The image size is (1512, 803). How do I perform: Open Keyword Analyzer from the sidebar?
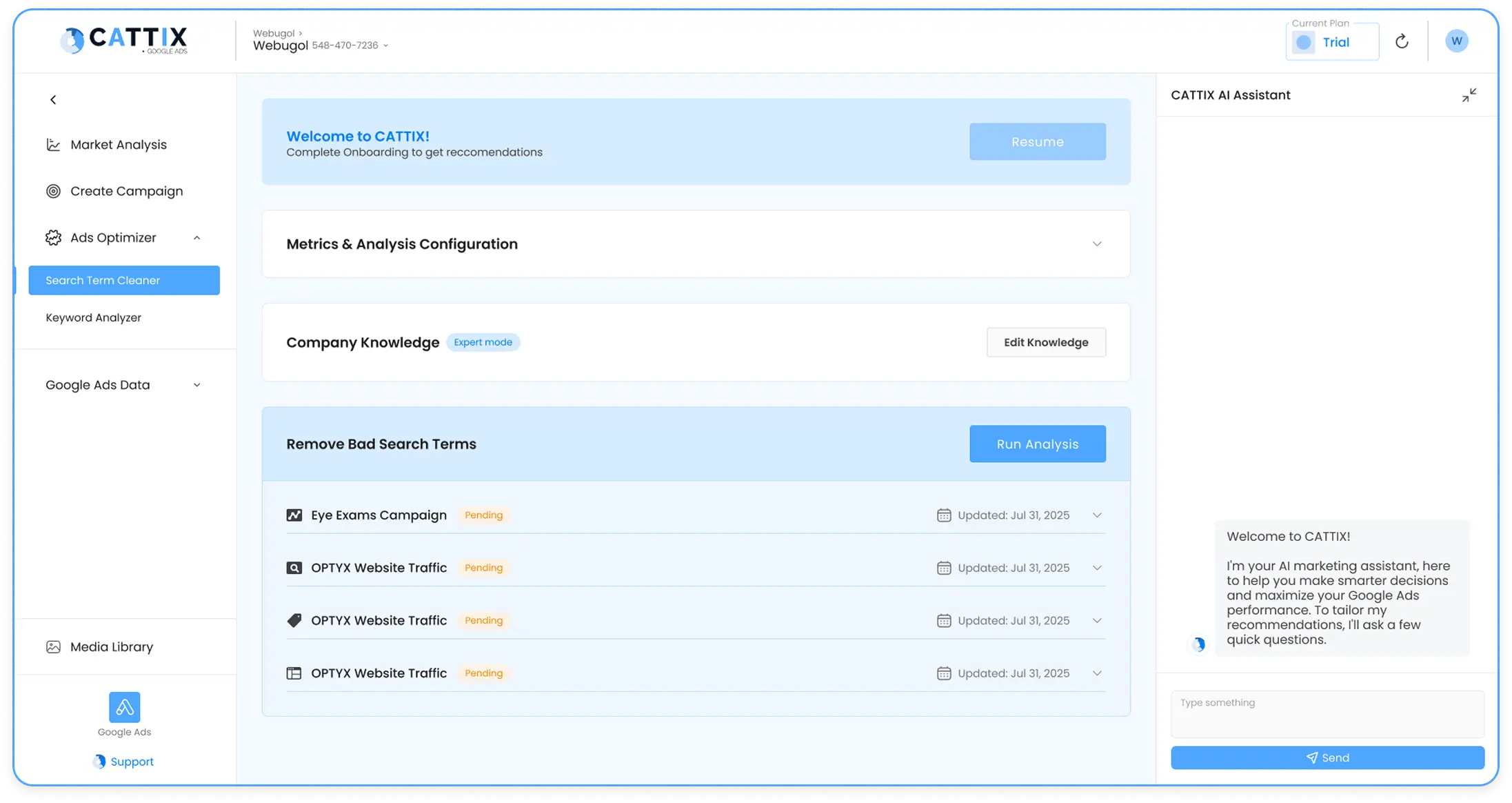click(93, 317)
